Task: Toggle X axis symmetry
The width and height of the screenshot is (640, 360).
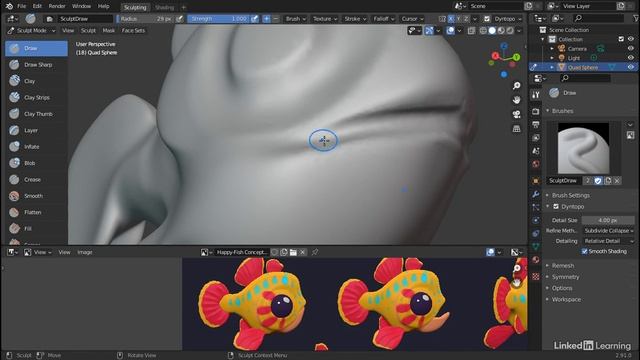Action: click(x=451, y=19)
